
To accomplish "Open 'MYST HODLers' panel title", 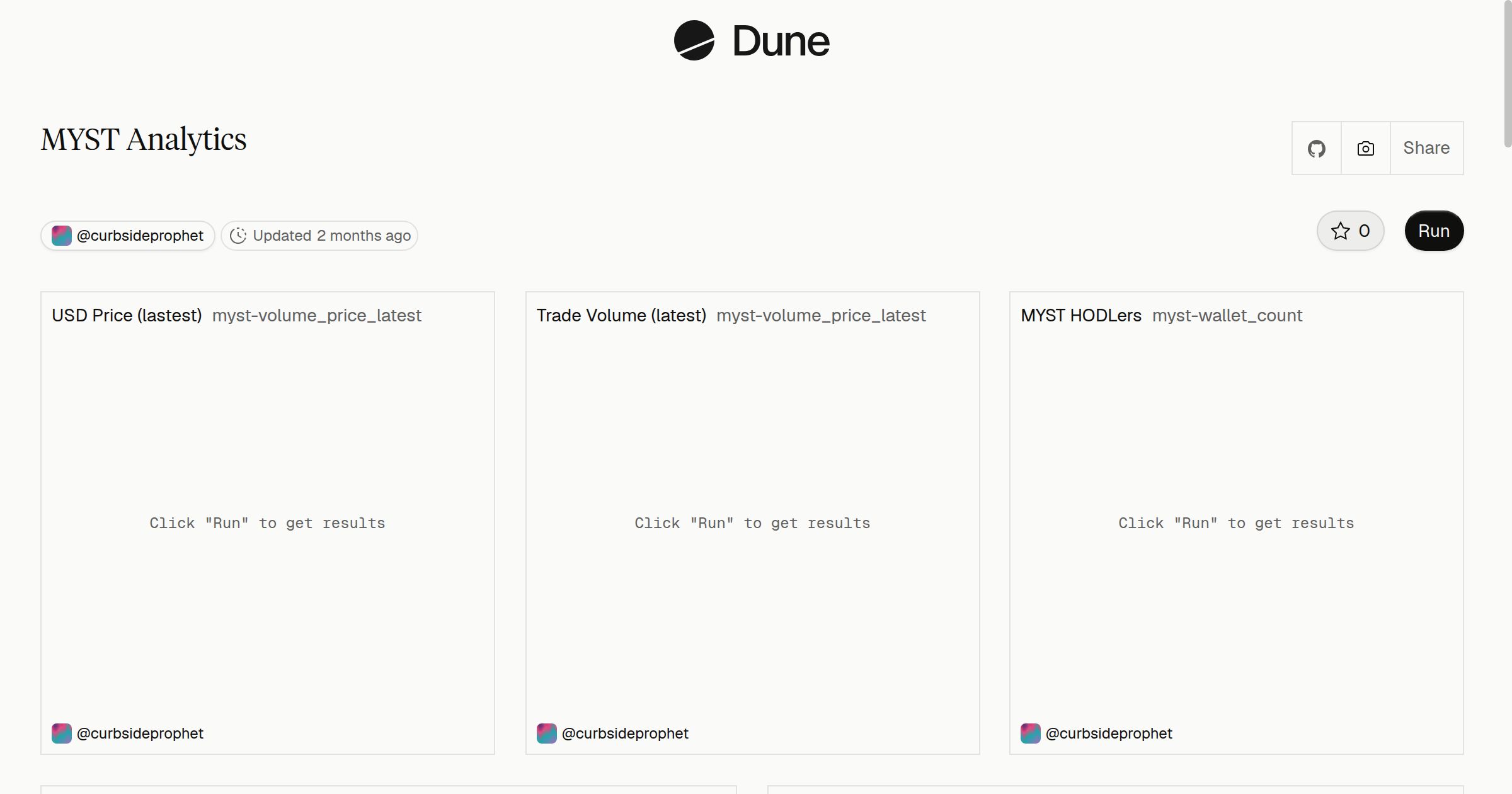I will tap(1081, 315).
